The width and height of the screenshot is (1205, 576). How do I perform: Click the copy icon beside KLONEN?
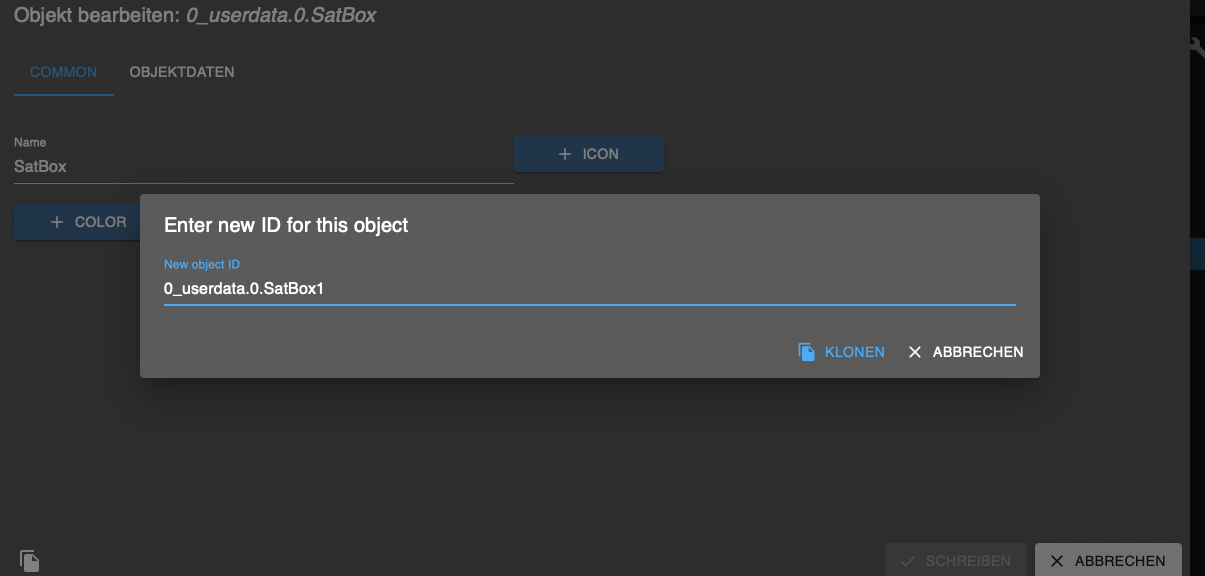807,352
